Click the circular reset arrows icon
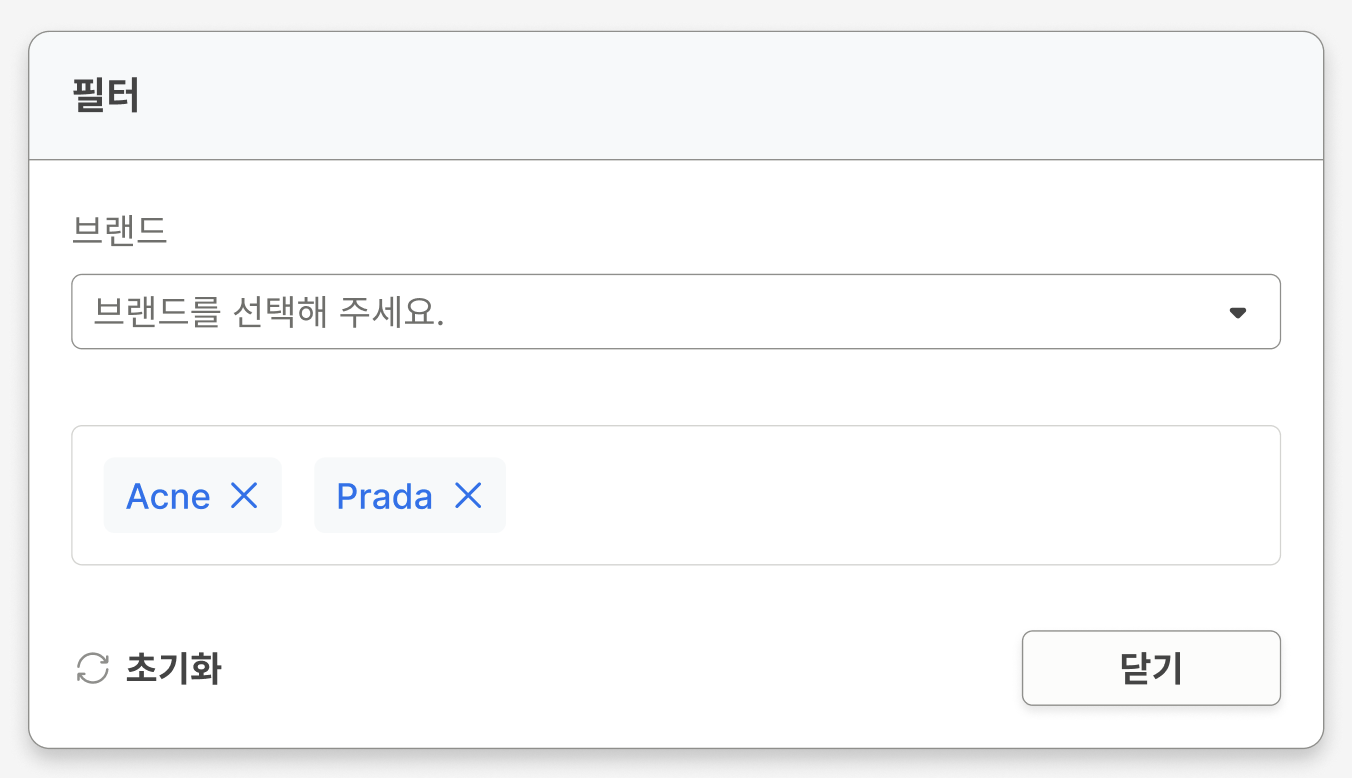 [93, 669]
